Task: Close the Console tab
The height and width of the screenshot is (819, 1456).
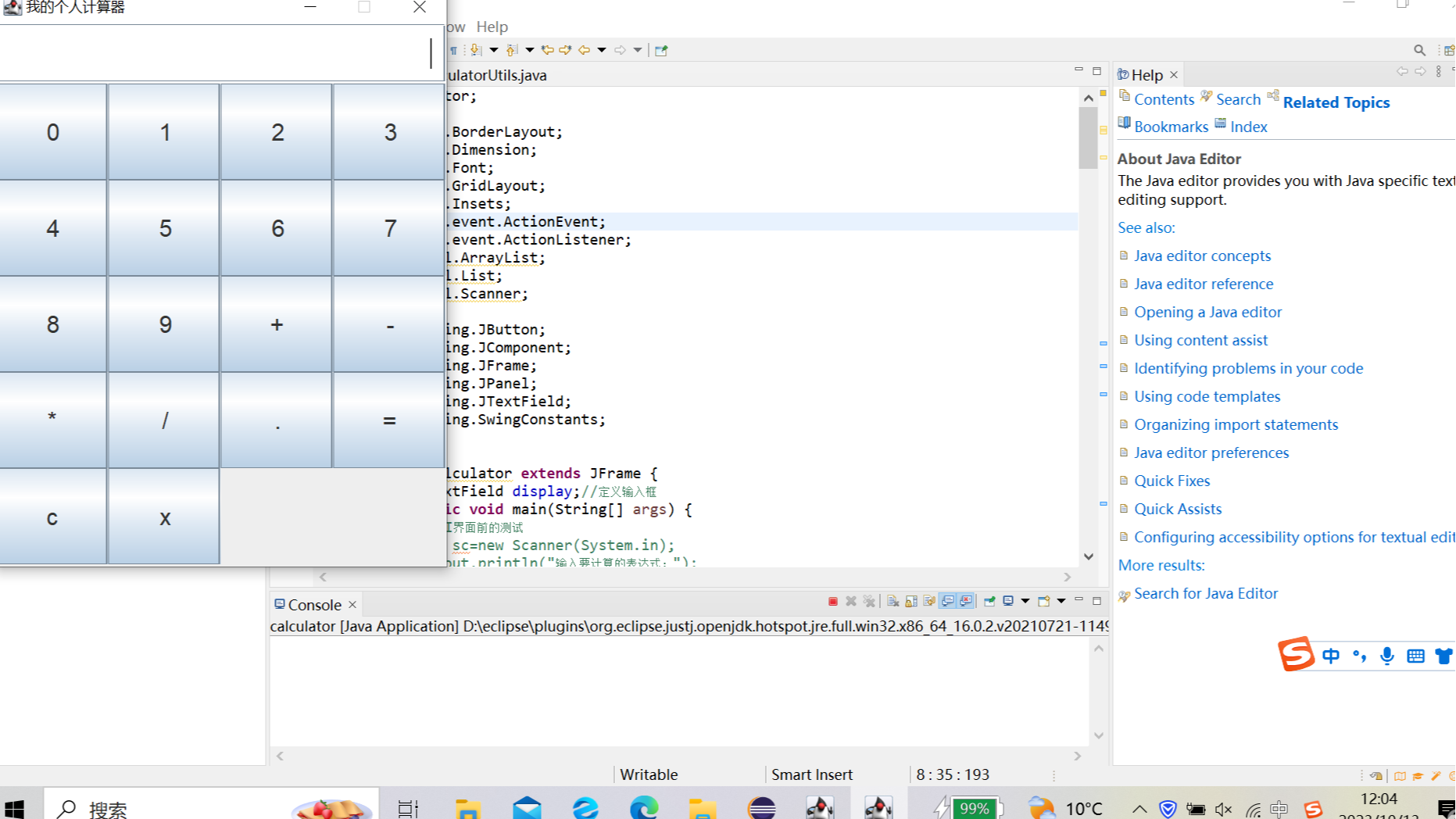Action: (x=352, y=605)
